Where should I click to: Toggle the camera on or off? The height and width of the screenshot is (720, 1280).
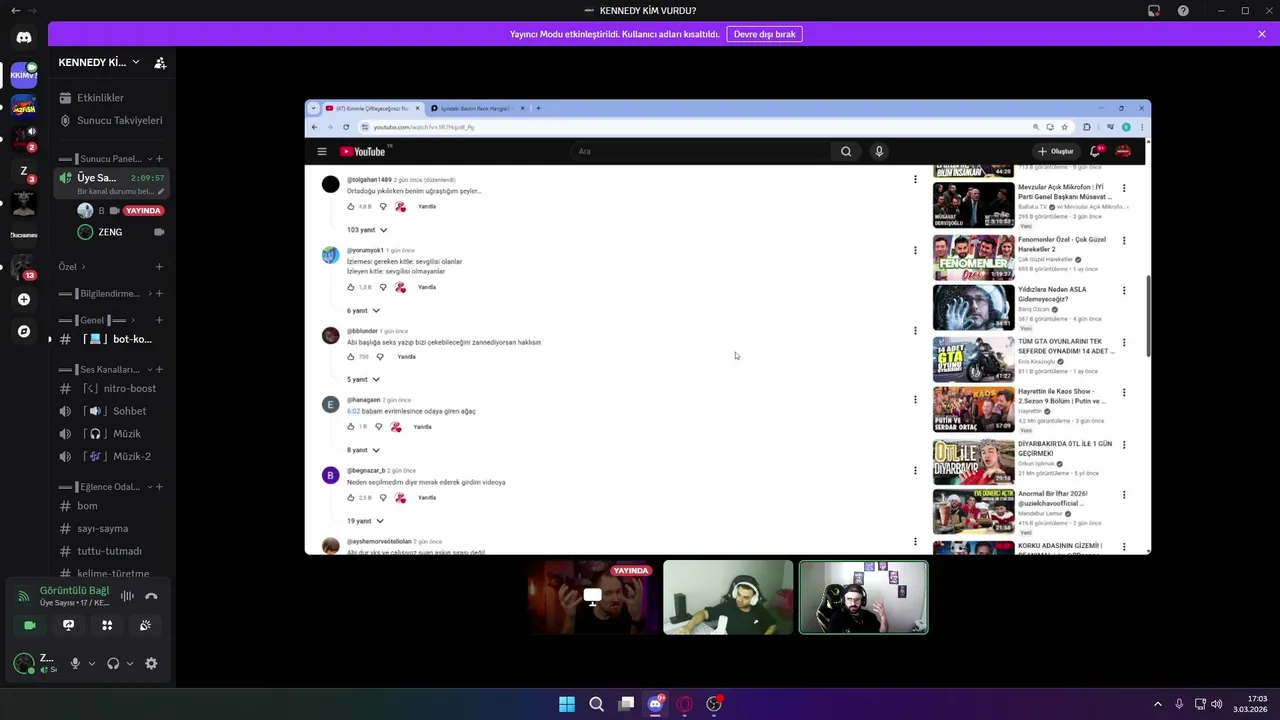pos(30,625)
